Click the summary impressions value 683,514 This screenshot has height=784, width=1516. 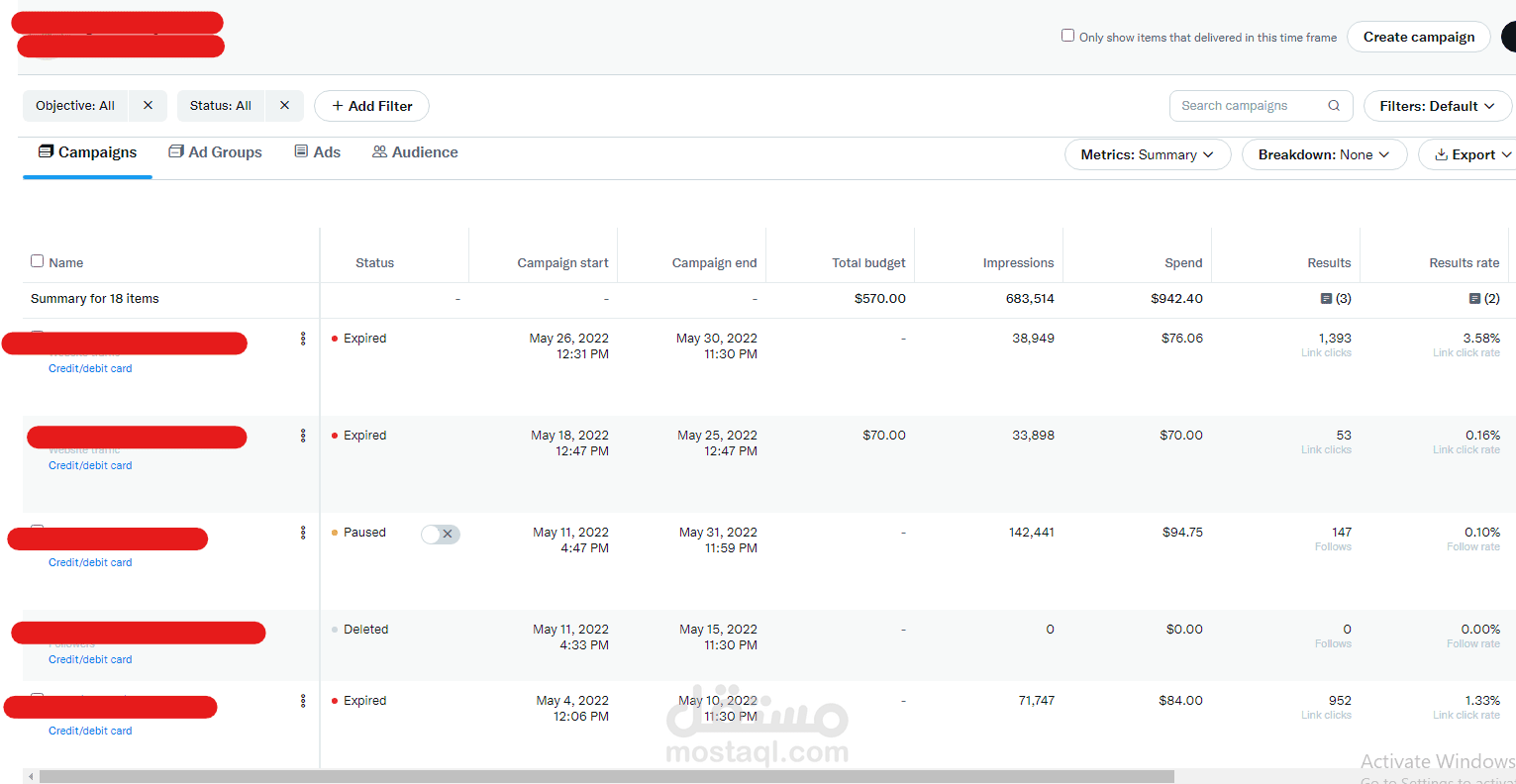1030,299
